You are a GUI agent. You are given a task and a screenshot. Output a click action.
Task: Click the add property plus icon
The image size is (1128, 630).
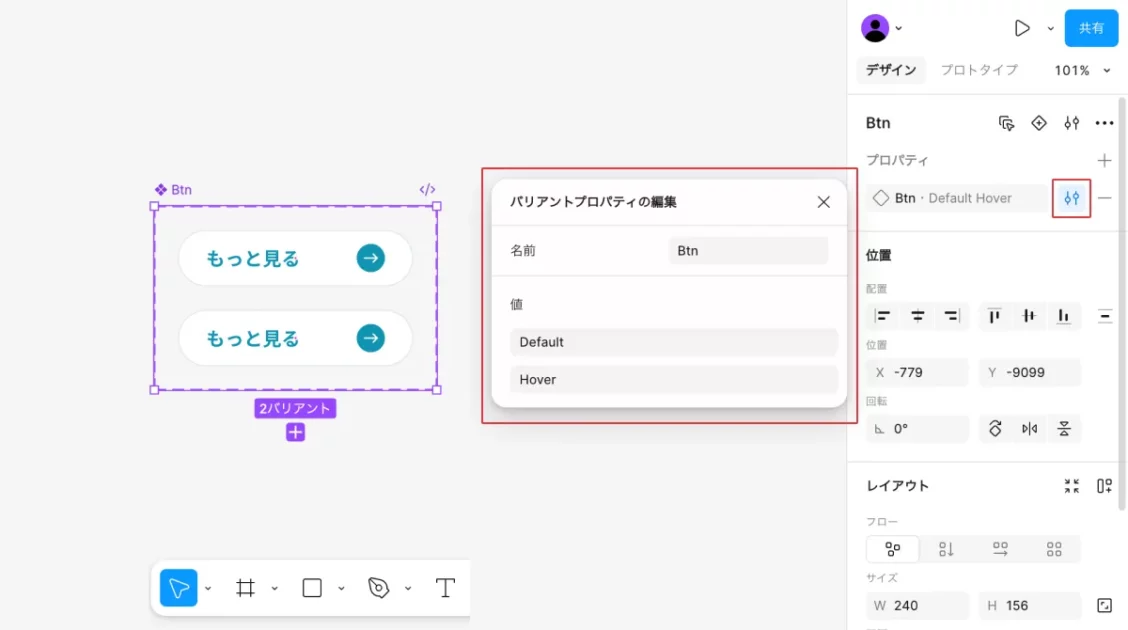pos(1104,160)
